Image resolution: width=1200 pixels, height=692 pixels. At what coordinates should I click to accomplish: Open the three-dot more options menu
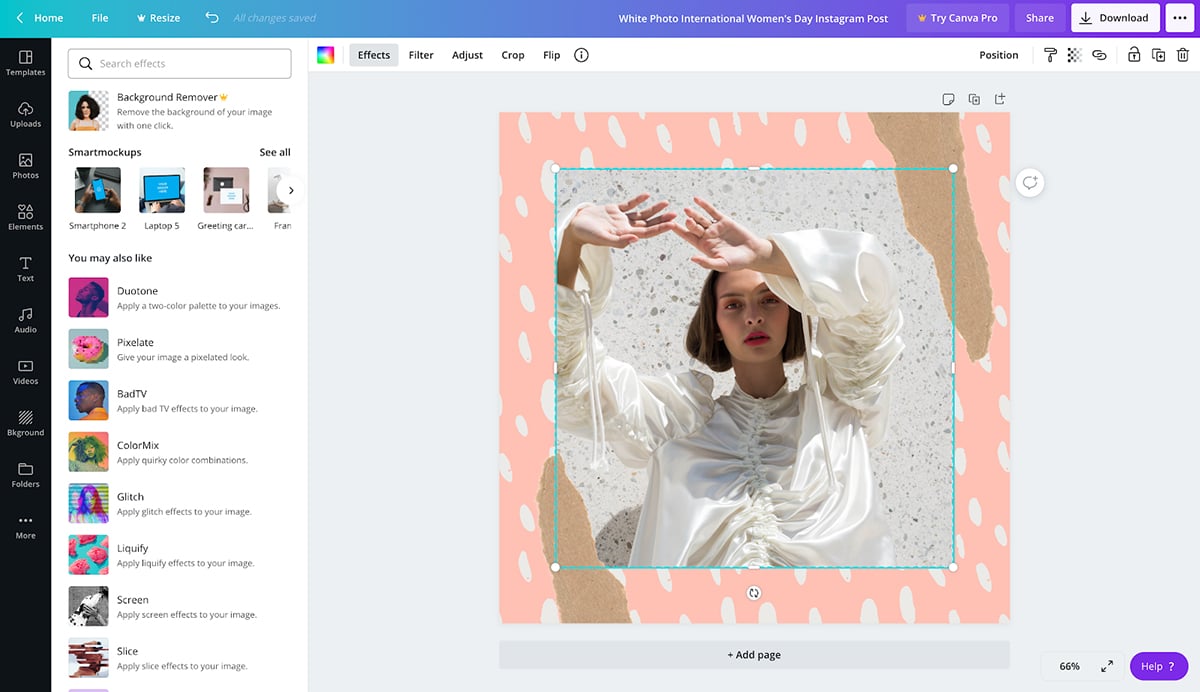point(1180,18)
